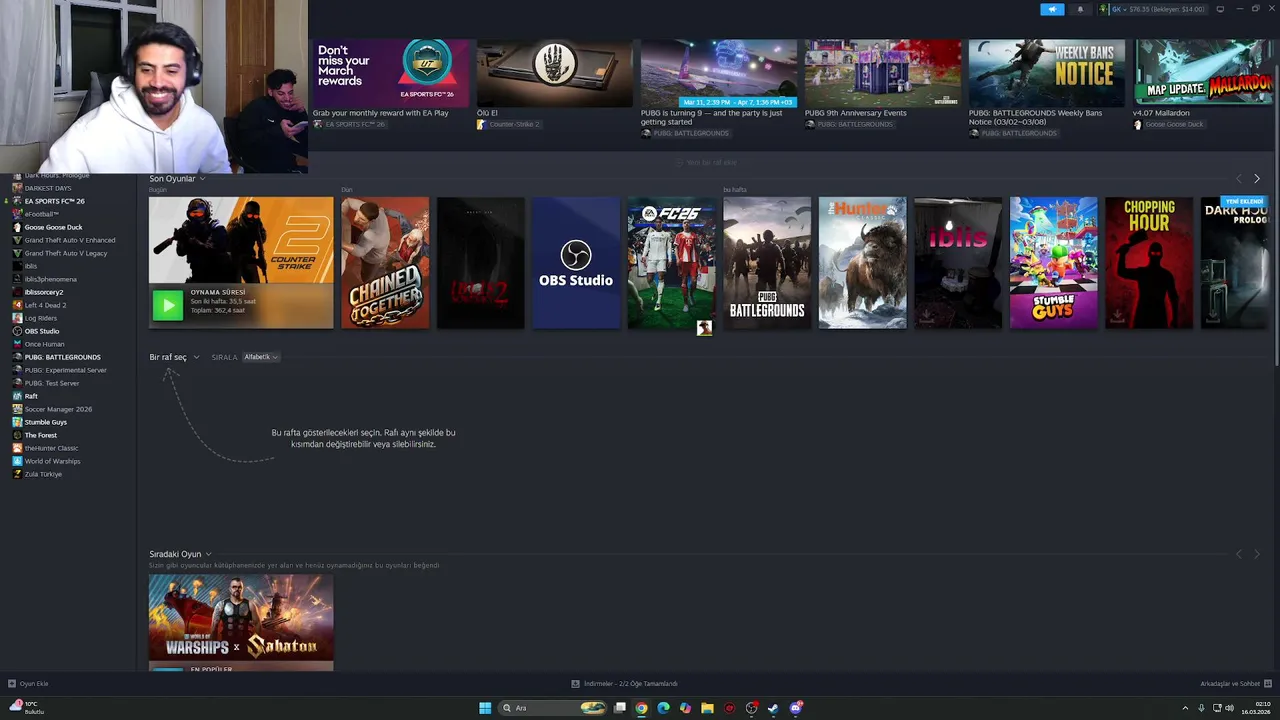
Task: Open the PUBG Battlegrounds cover tile
Action: tap(767, 263)
